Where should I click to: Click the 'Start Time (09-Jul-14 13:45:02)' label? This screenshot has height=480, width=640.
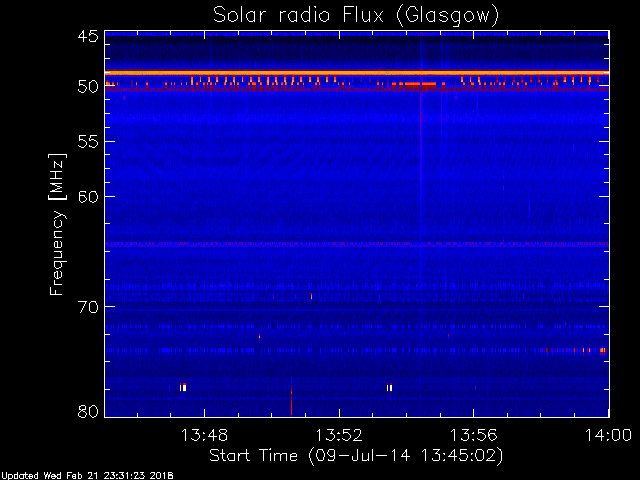click(356, 456)
